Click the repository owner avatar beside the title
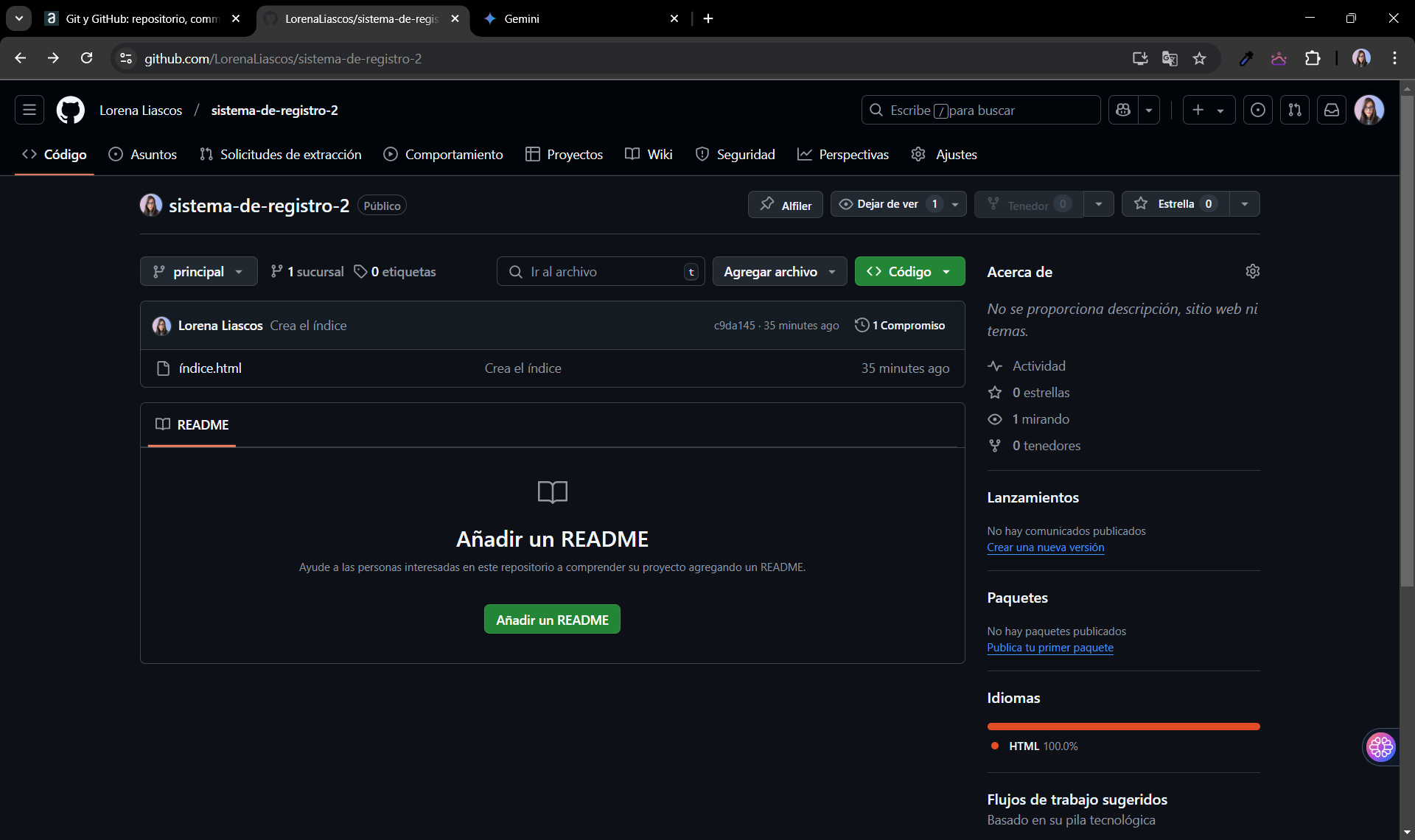 point(151,205)
